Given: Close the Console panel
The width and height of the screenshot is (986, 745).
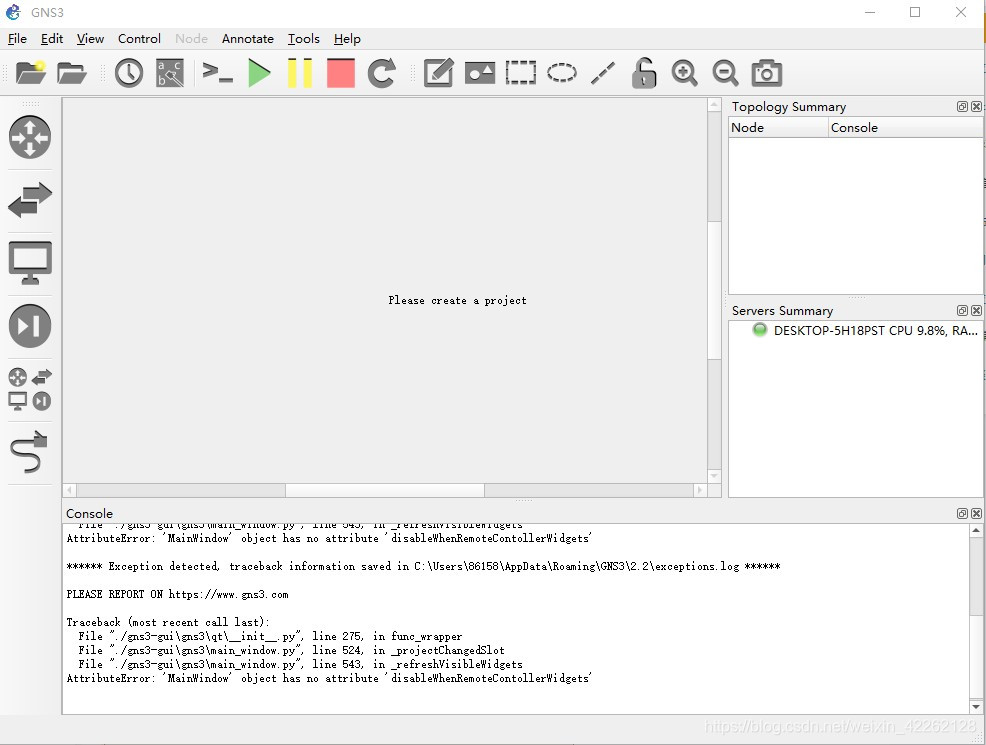Looking at the screenshot, I should 976,514.
